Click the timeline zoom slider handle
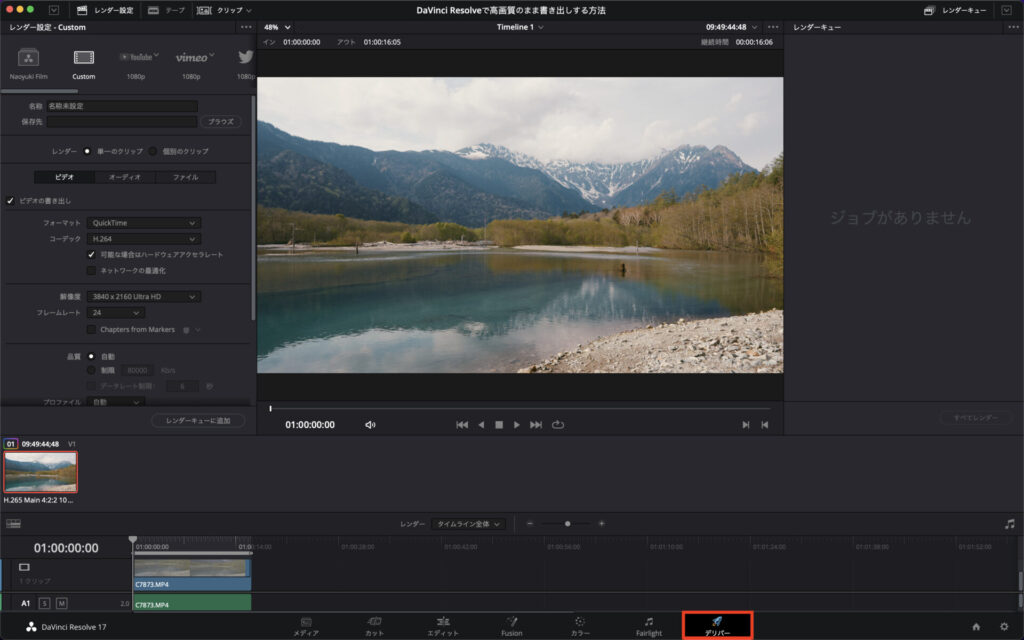The height and width of the screenshot is (640, 1024). 568,524
